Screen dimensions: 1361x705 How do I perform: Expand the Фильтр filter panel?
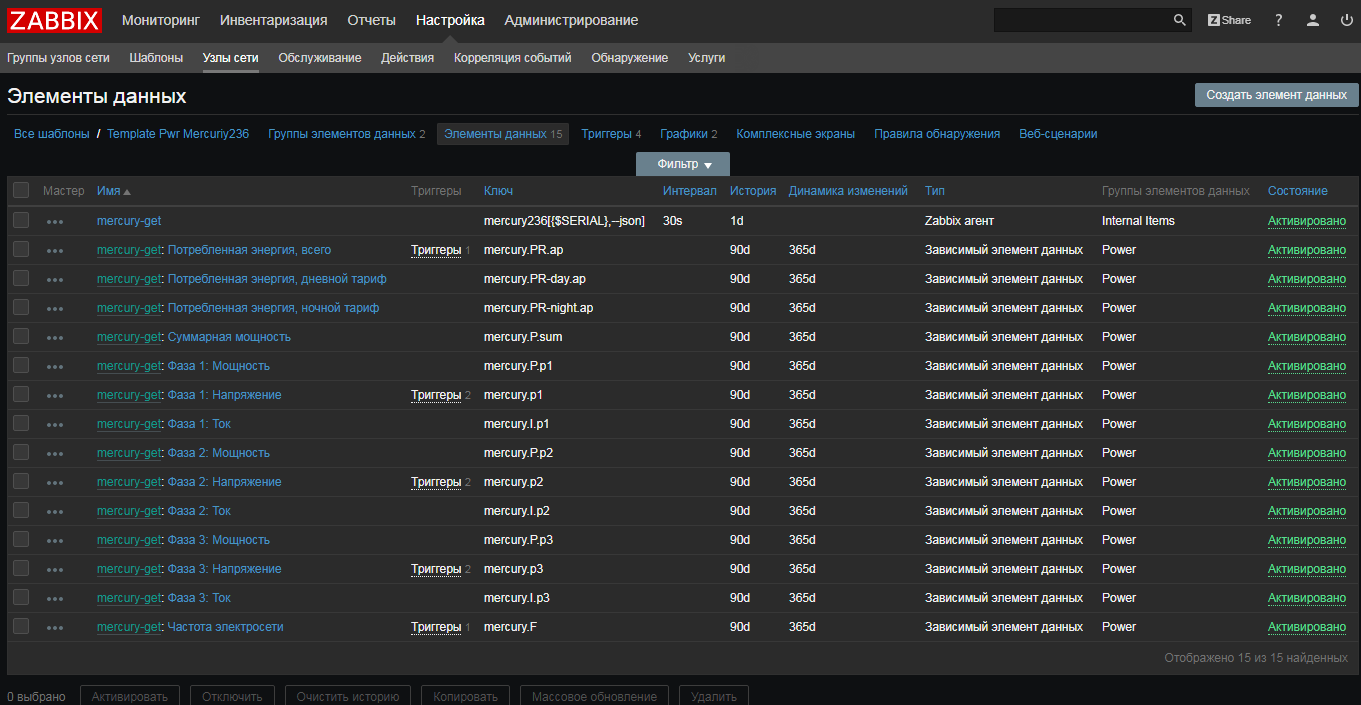(x=683, y=164)
